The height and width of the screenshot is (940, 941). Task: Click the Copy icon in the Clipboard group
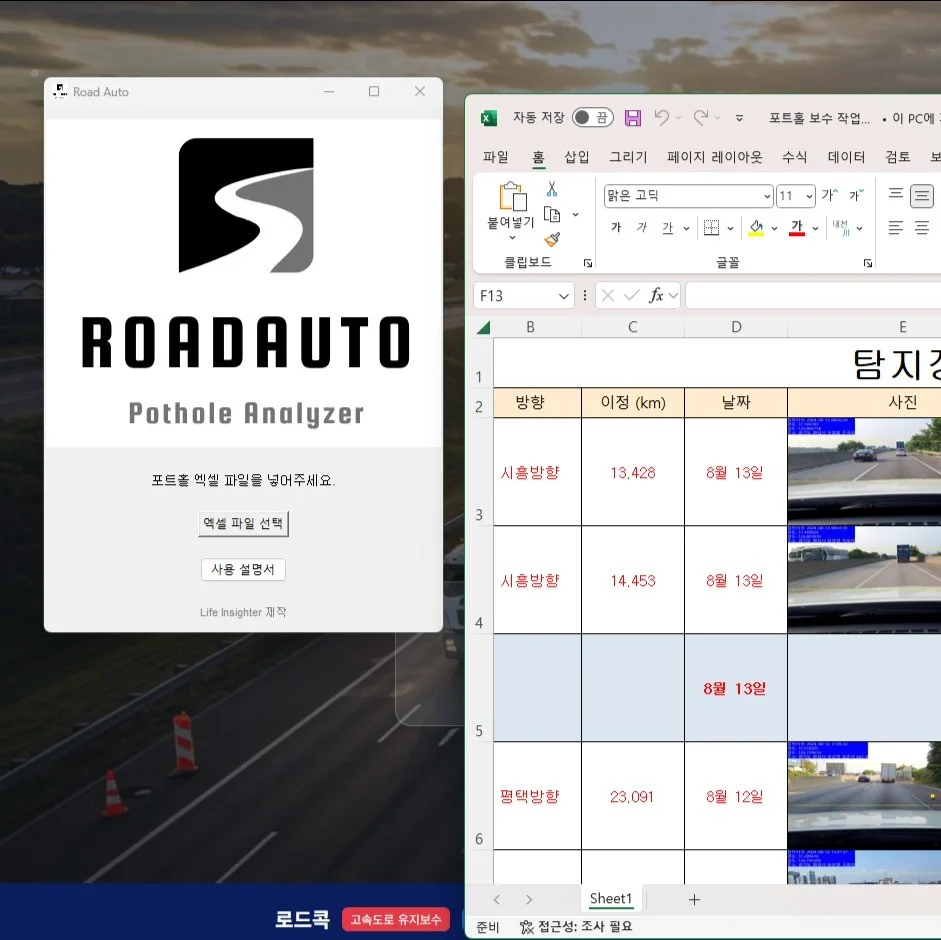553,213
